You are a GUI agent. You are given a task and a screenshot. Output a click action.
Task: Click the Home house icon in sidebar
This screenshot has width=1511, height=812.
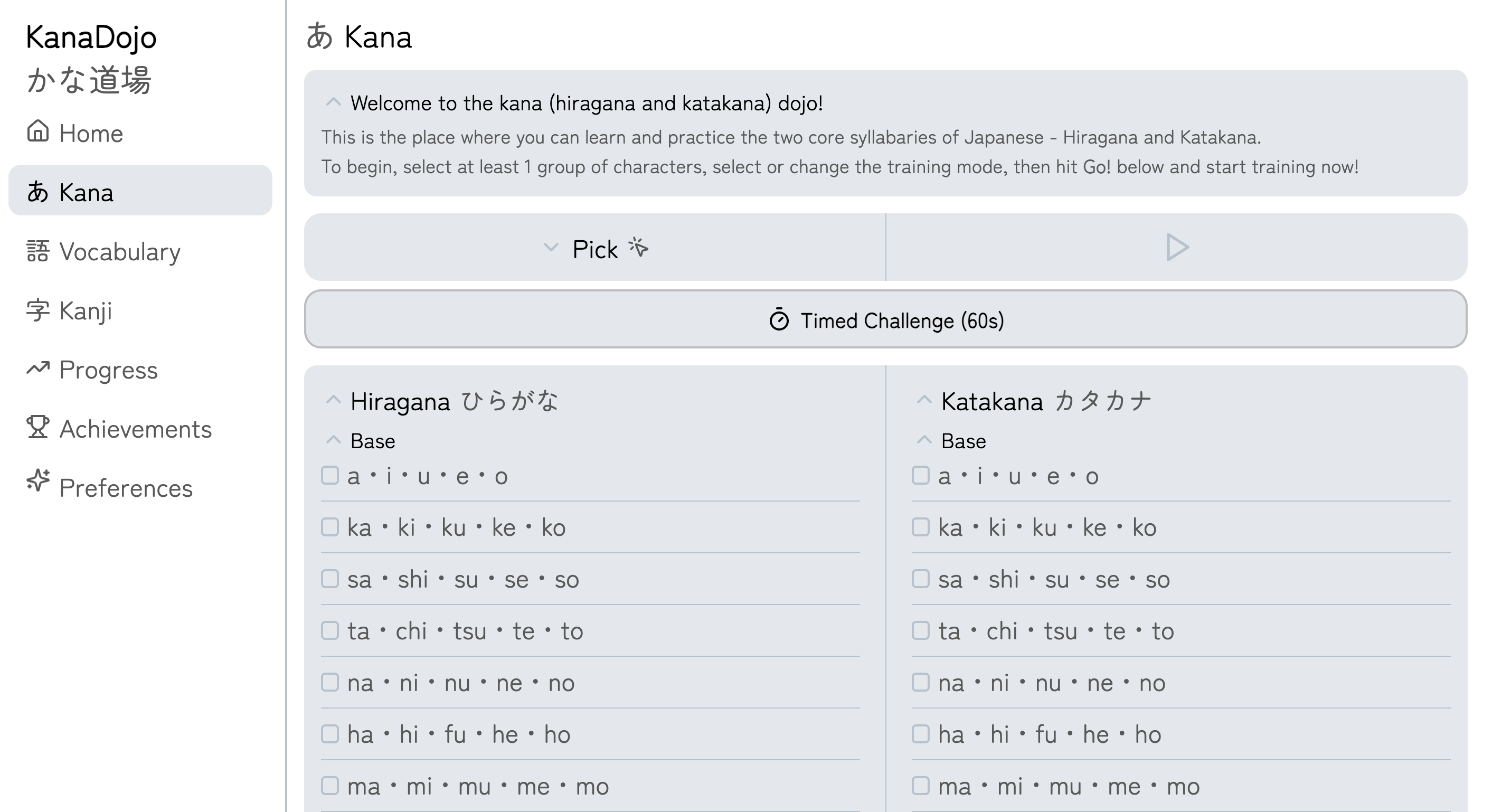click(x=37, y=131)
